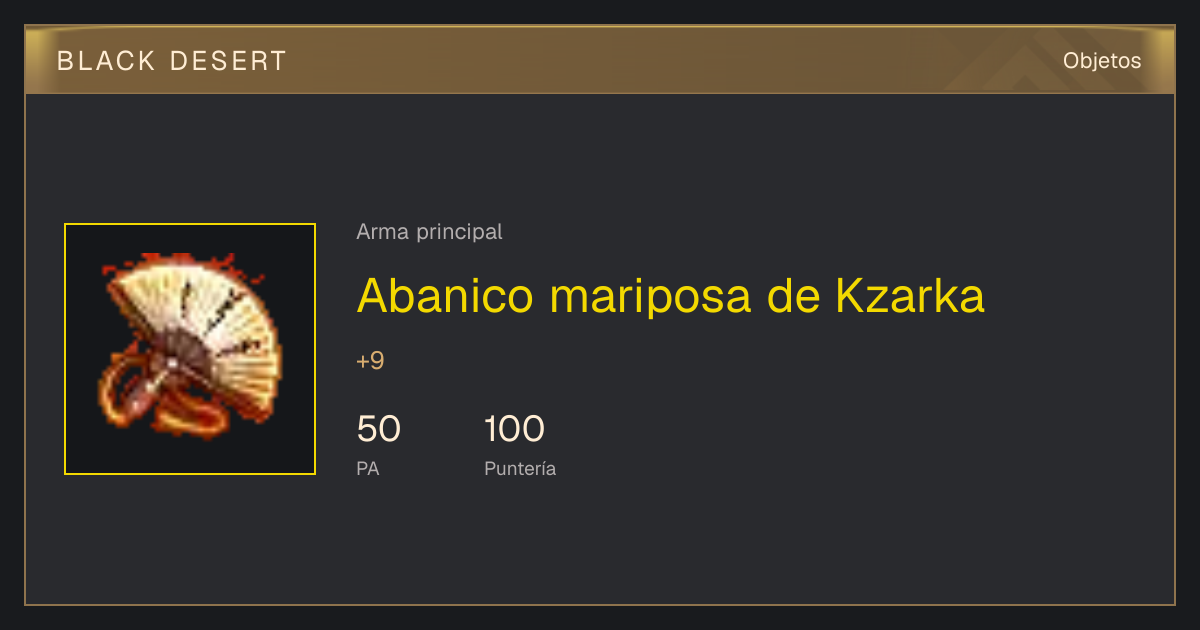
Task: Click the +9 enhancement level text
Action: point(370,361)
